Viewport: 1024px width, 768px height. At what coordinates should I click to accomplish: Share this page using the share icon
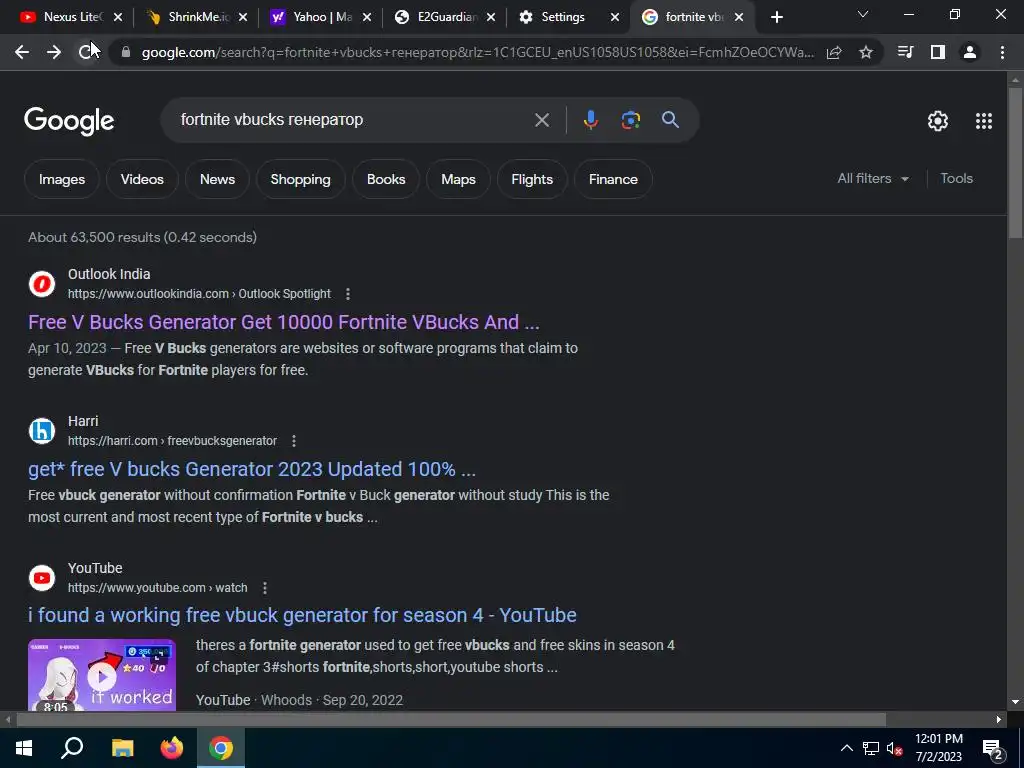(834, 52)
